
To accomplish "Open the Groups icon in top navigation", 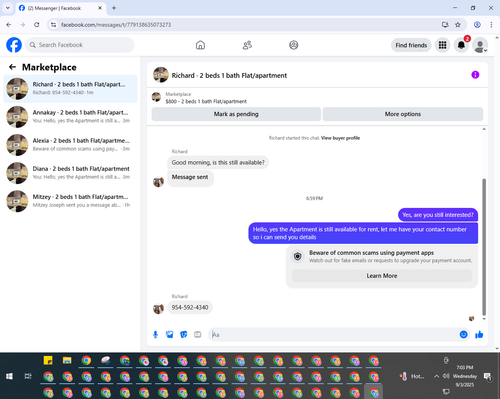I will click(x=294, y=45).
